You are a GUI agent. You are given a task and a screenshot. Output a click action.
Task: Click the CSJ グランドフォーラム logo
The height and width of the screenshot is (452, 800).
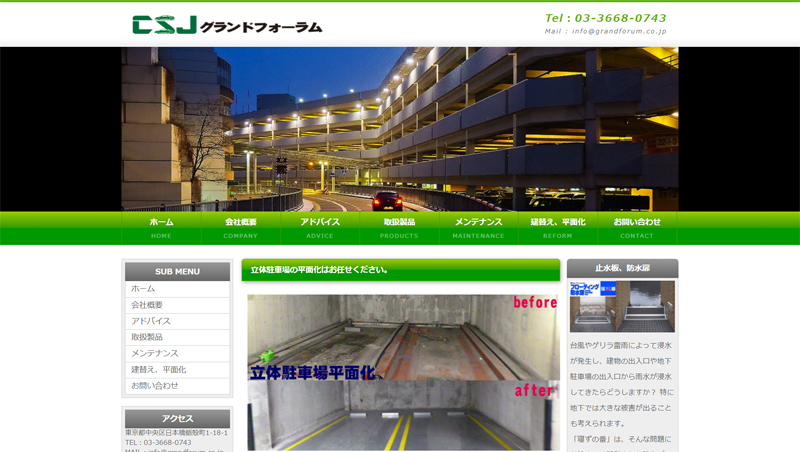click(227, 25)
